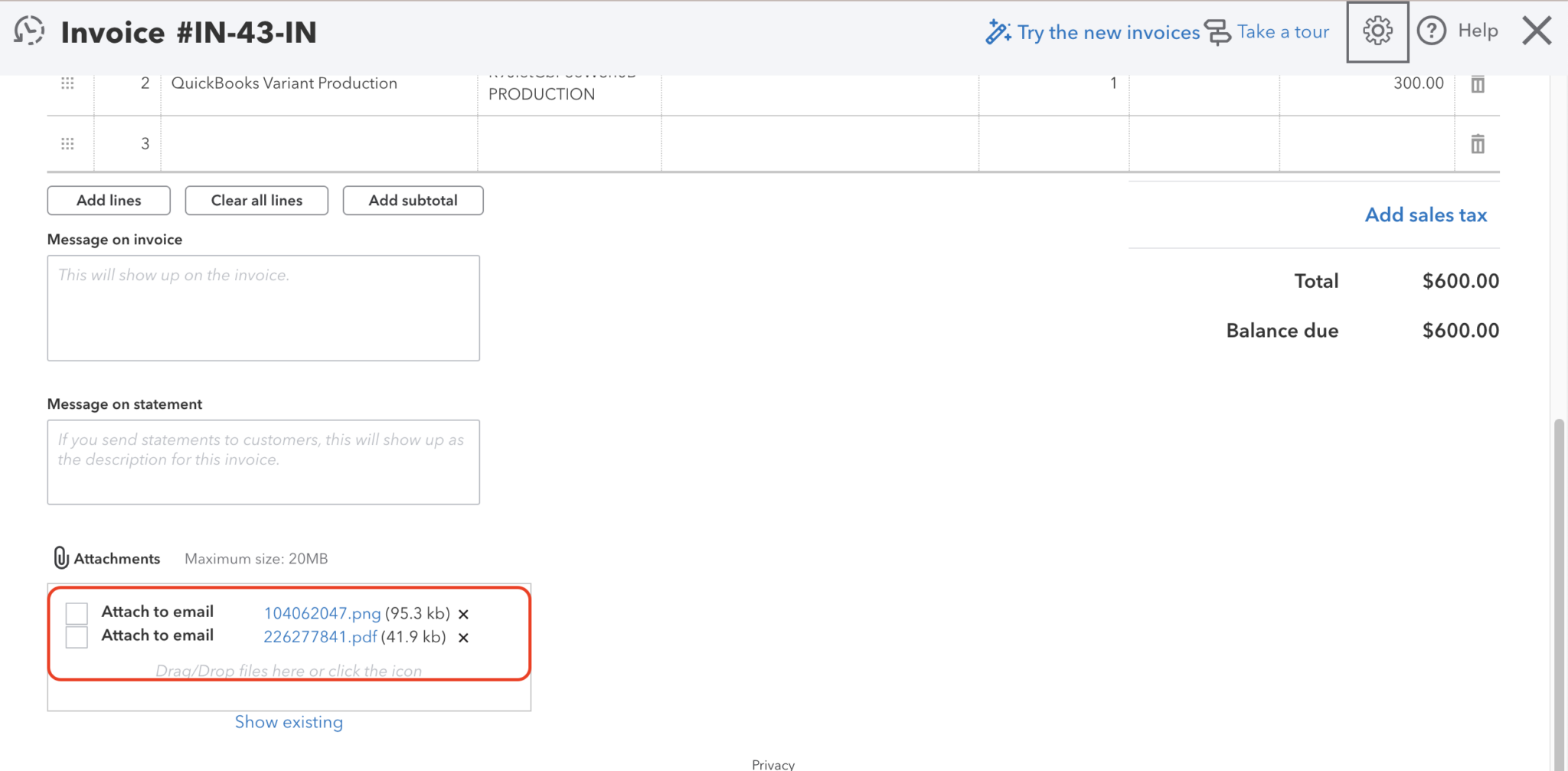Click the Drag/Drop files here area
This screenshot has width=1568, height=771.
[289, 671]
